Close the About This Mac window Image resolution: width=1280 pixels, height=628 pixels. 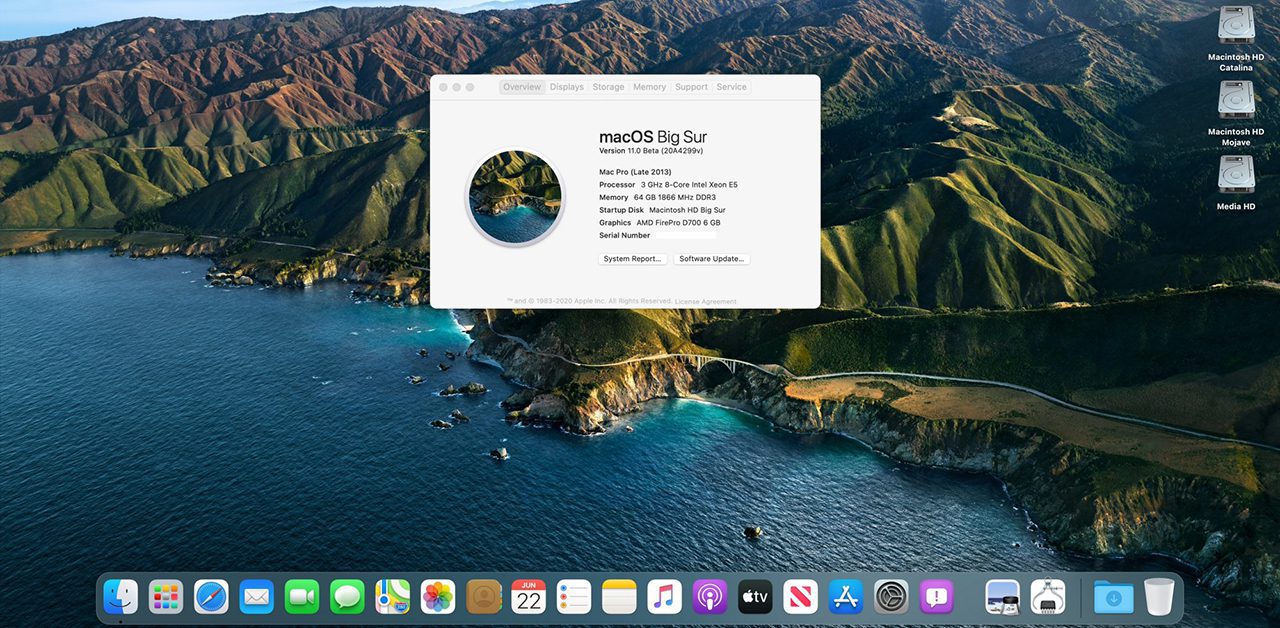pyautogui.click(x=443, y=87)
